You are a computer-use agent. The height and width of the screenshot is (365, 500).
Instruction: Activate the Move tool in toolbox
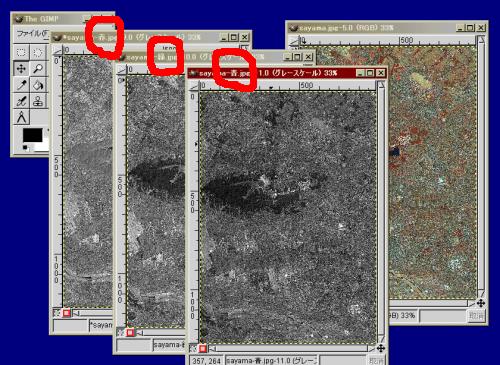tap(21, 69)
